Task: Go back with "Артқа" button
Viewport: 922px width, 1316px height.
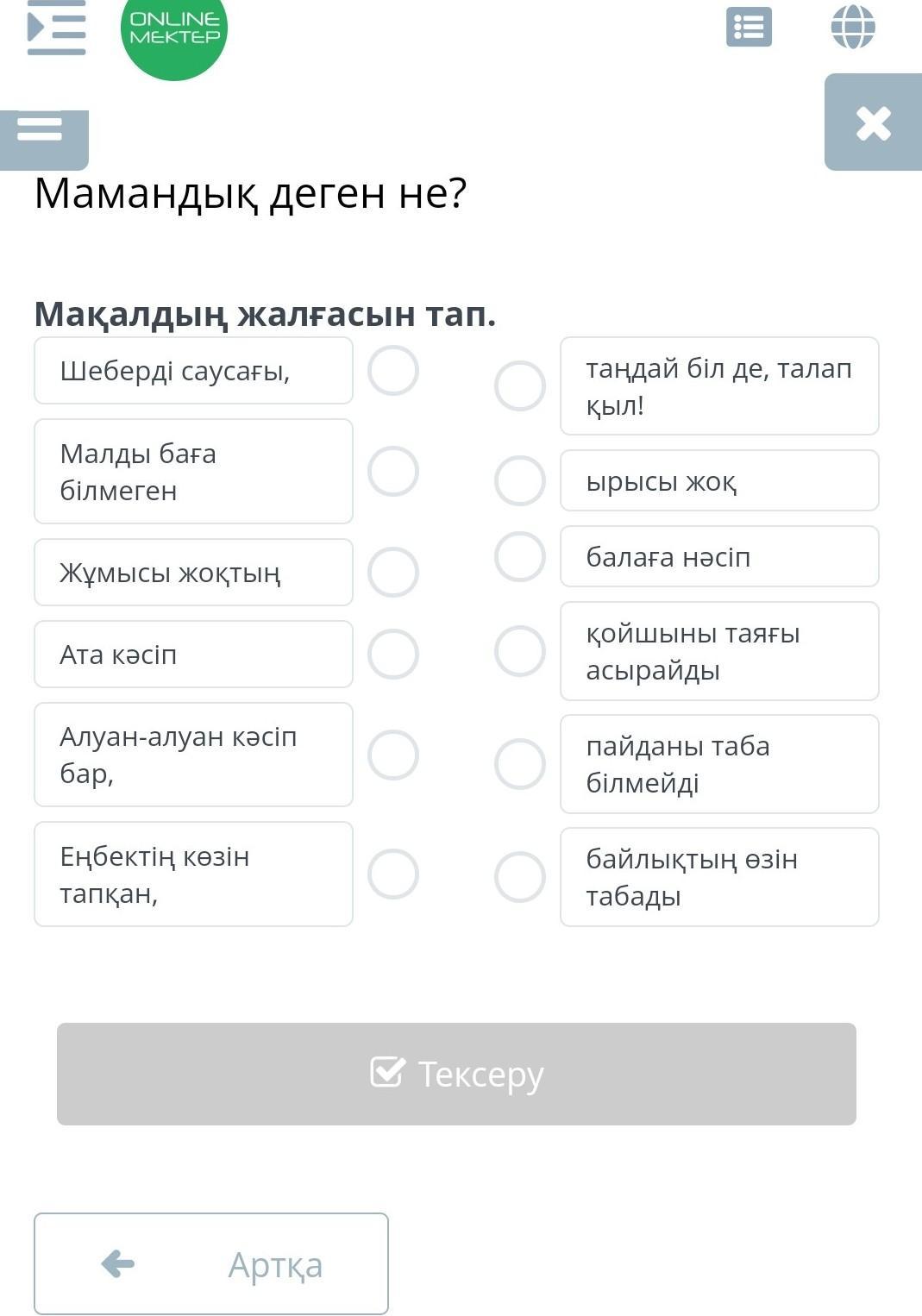Action: [x=211, y=1263]
